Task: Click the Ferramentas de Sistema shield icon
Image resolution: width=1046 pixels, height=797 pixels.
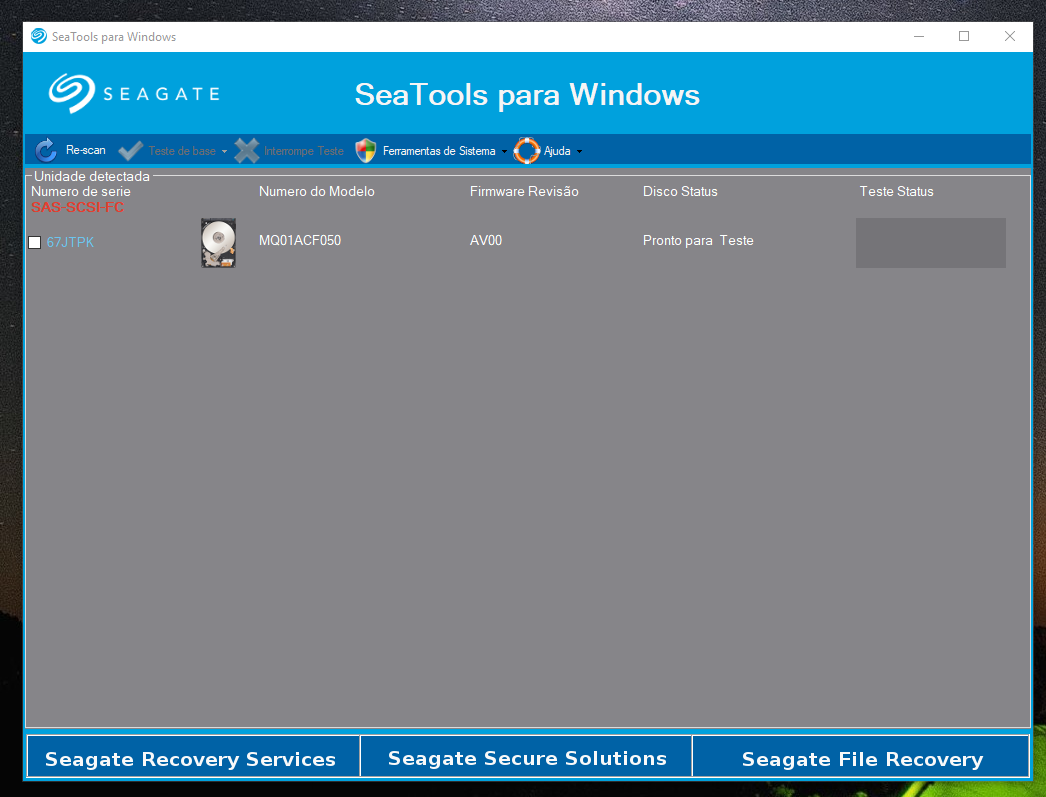Action: tap(366, 151)
